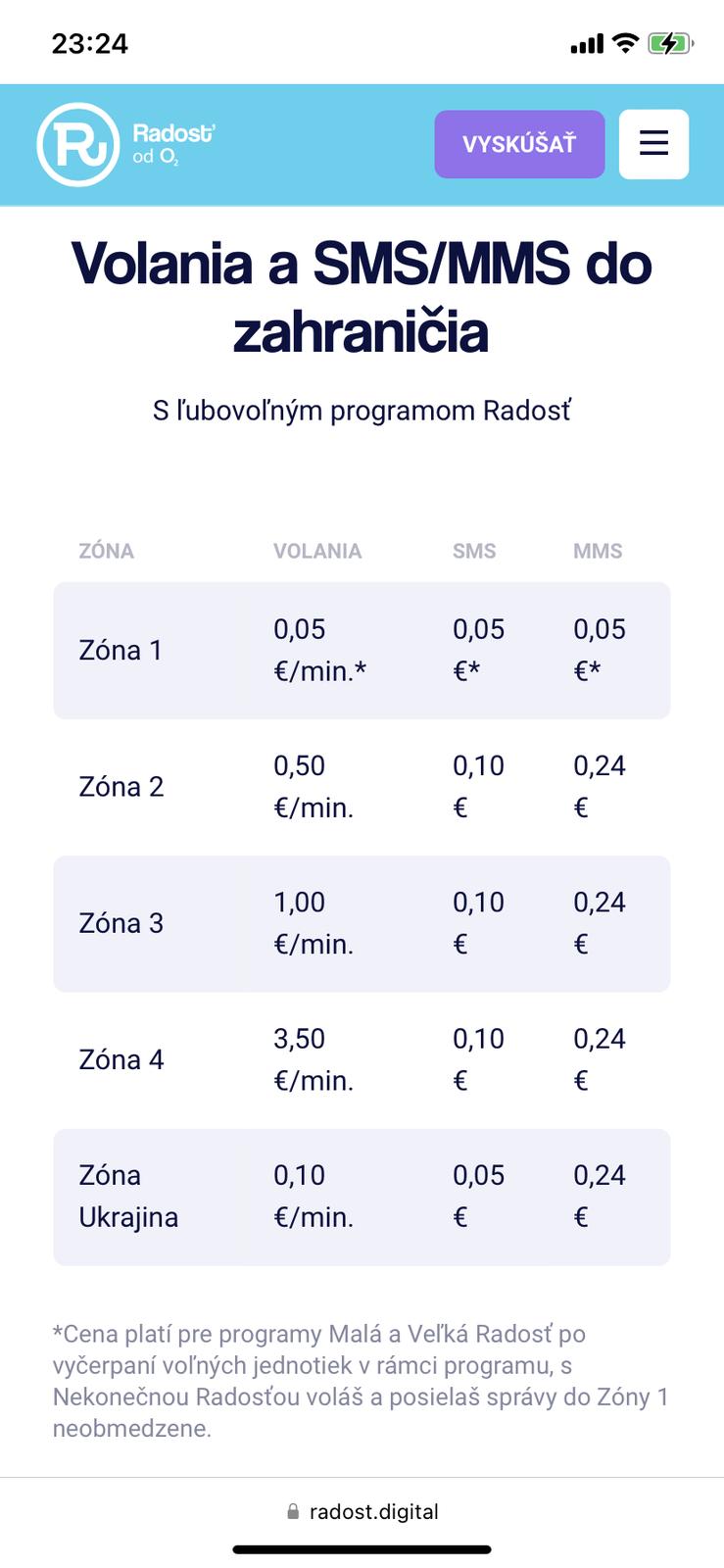
Task: Tap the cellular signal bars icon
Action: coord(587,44)
